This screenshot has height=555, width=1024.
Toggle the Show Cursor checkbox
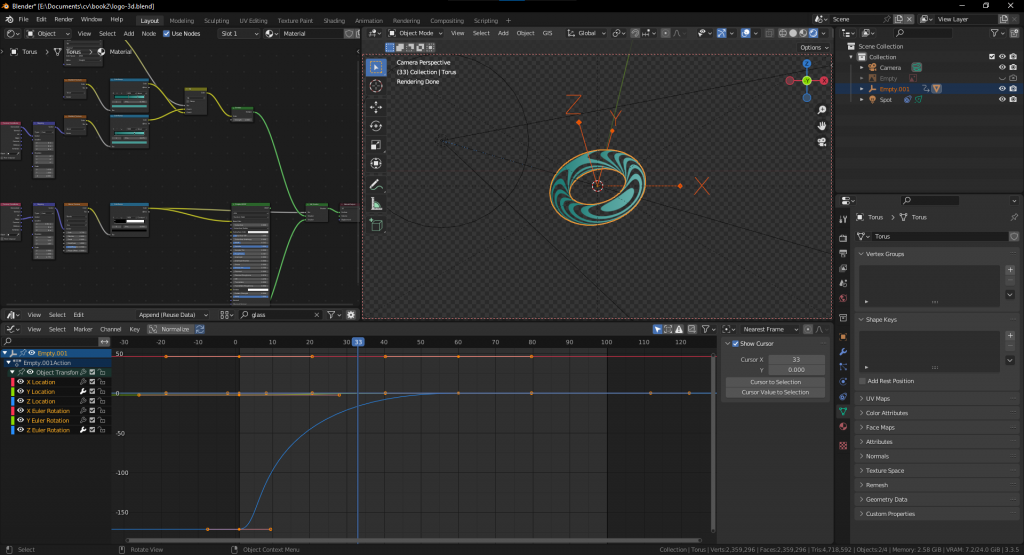[x=735, y=343]
